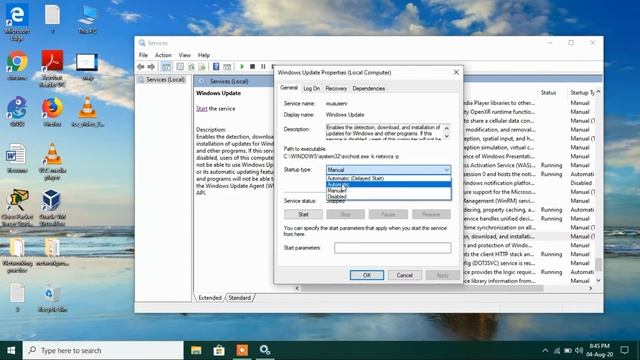Show hidden icons chevron in system tray

[x=545, y=350]
